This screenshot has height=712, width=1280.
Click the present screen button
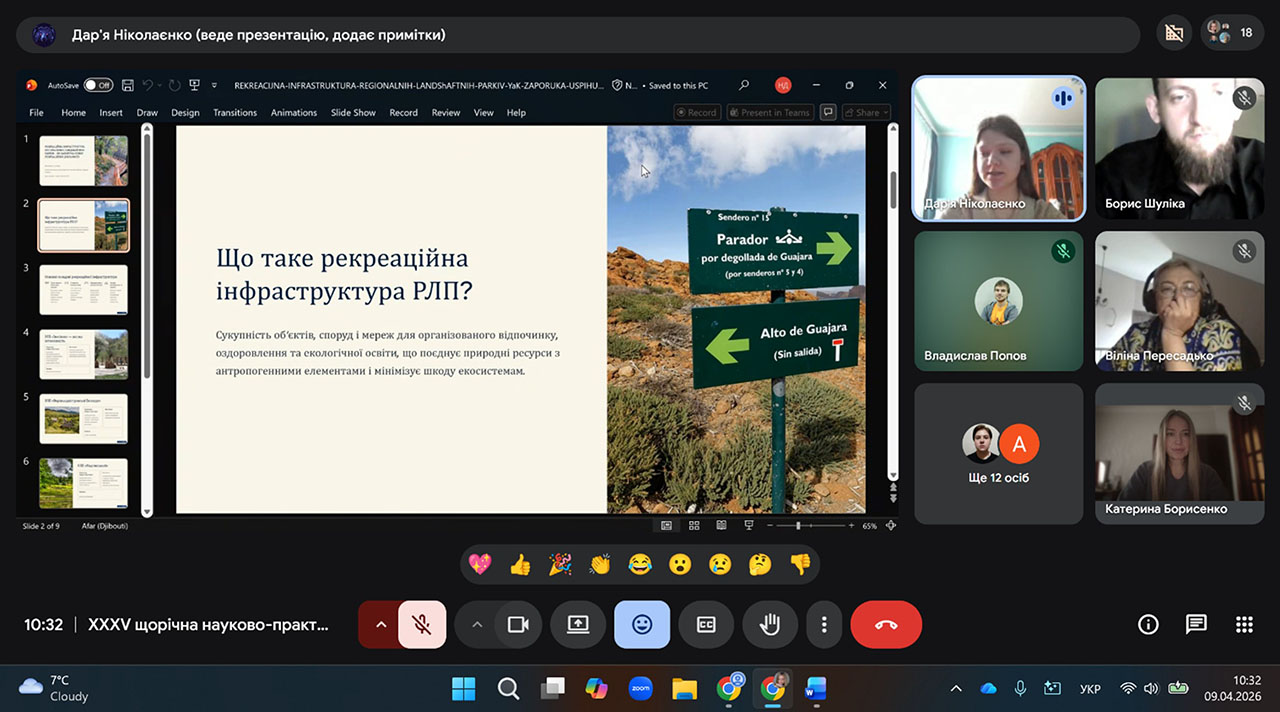tap(578, 625)
